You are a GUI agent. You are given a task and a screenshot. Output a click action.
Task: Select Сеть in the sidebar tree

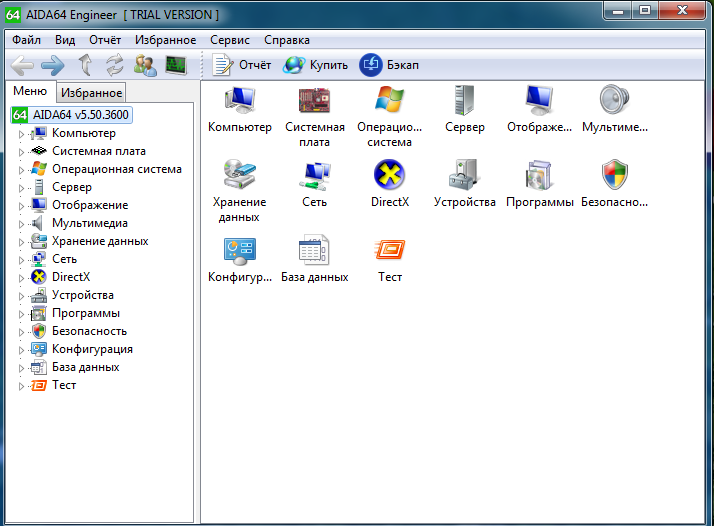[64, 259]
